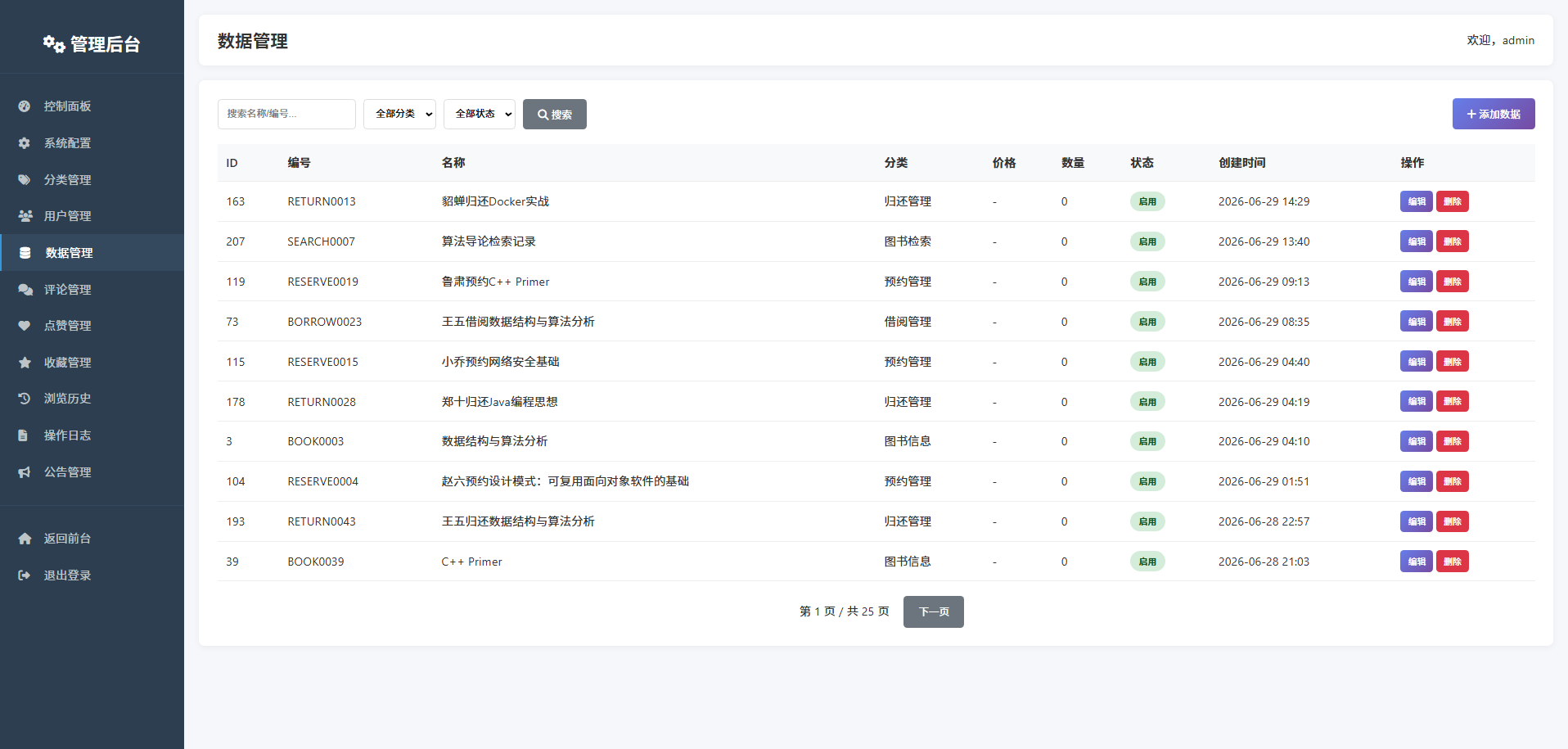The height and width of the screenshot is (749, 1568).
Task: Click the 数据管理 database icon
Action: click(25, 253)
